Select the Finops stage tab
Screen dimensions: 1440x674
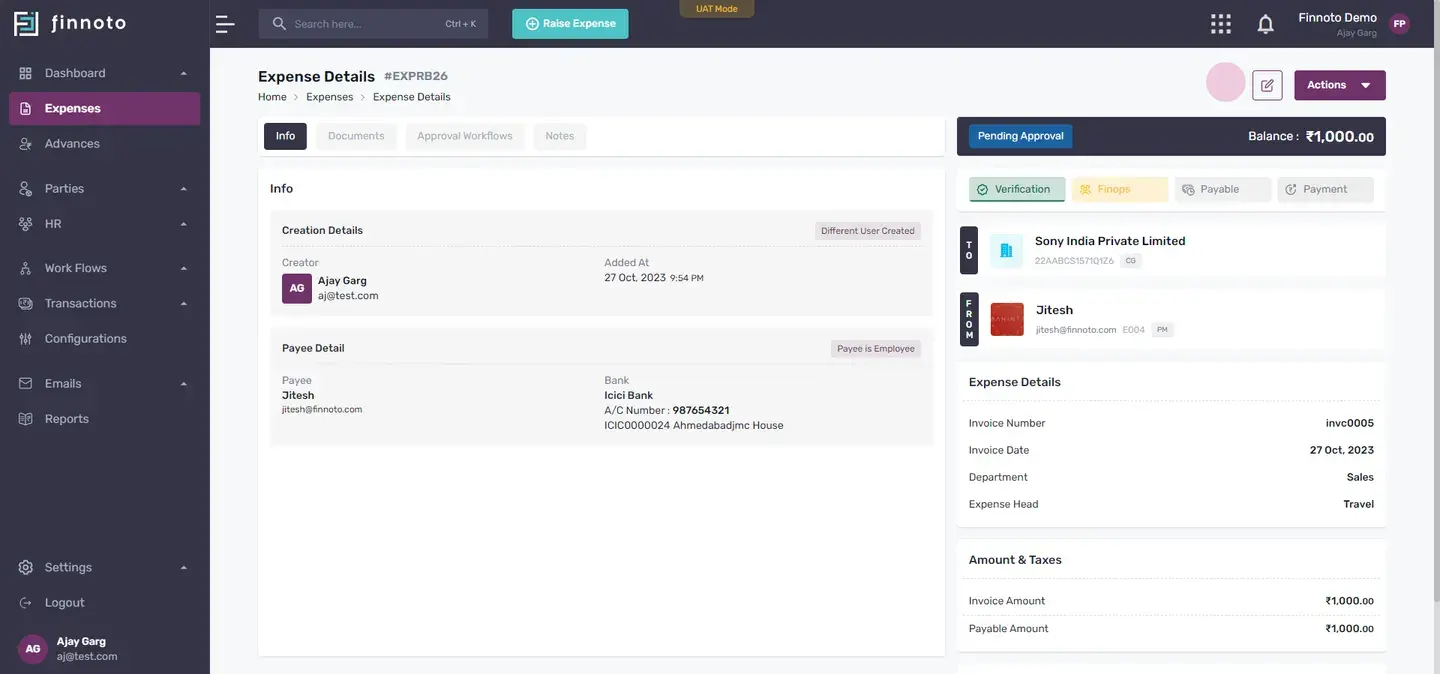coord(1120,189)
